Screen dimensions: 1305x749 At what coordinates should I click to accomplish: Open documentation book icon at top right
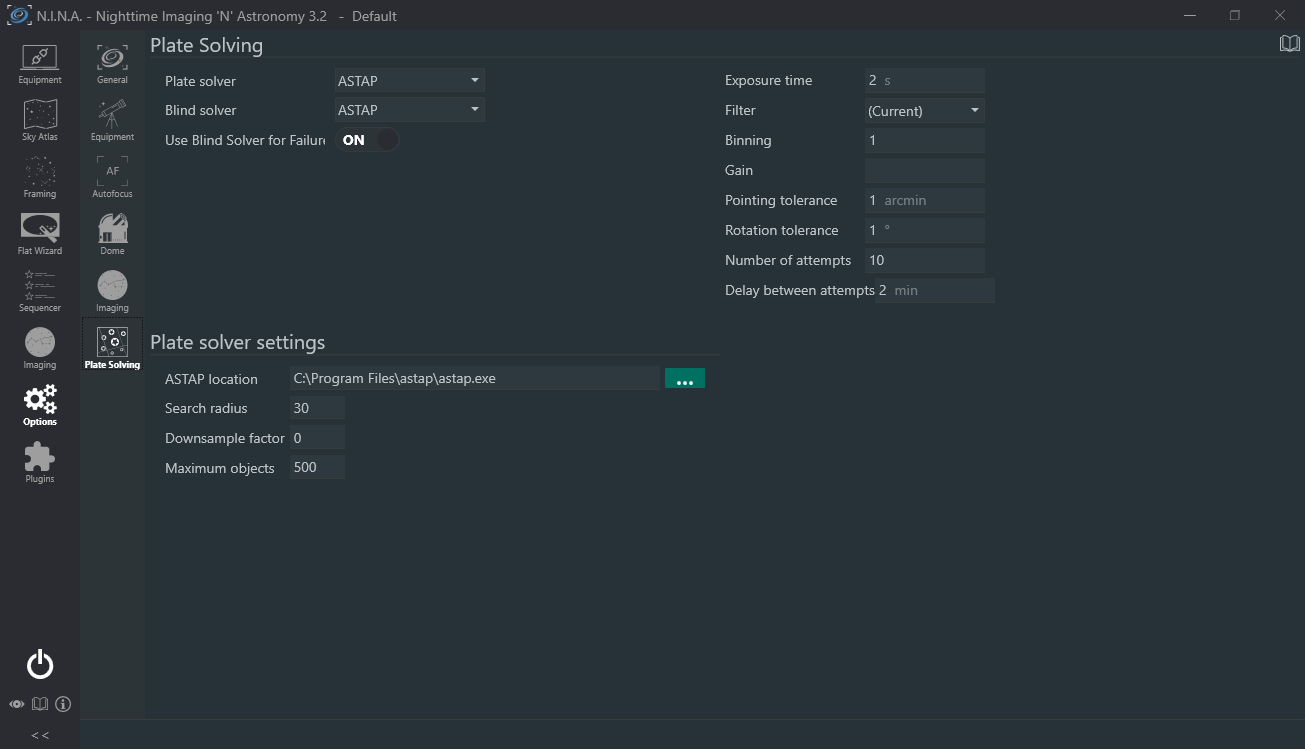click(x=1289, y=44)
